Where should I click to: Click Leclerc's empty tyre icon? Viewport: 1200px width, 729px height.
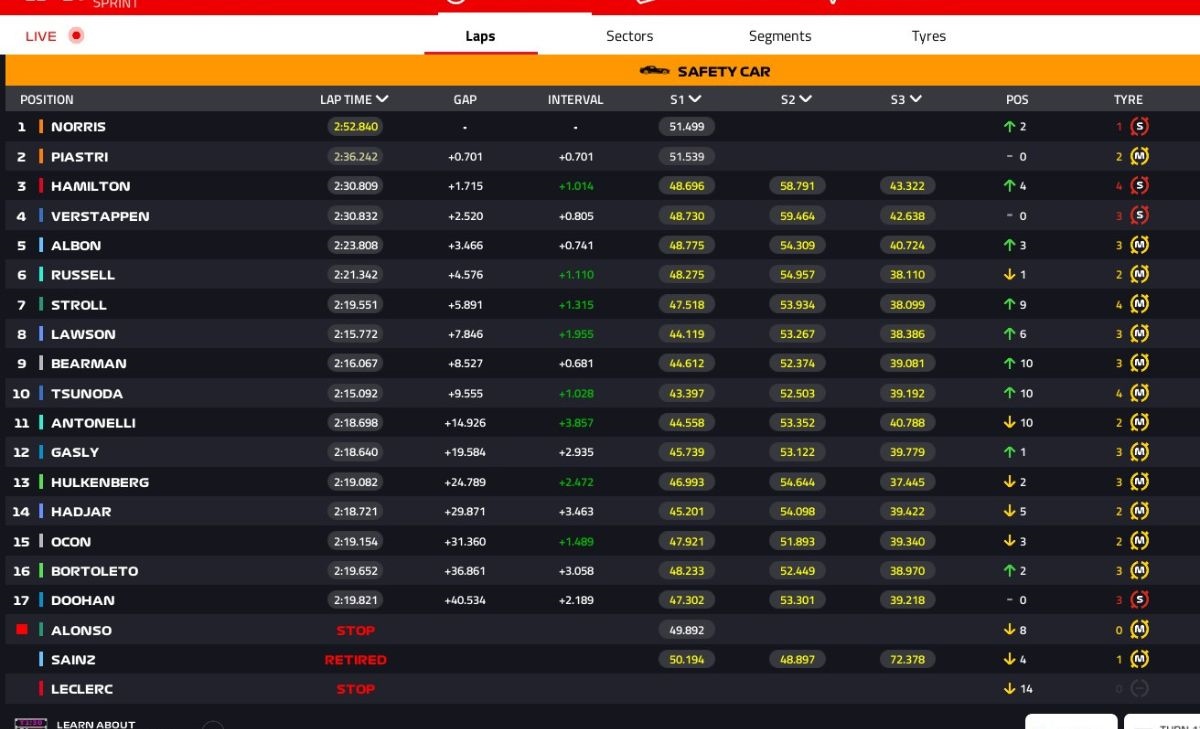[1139, 689]
